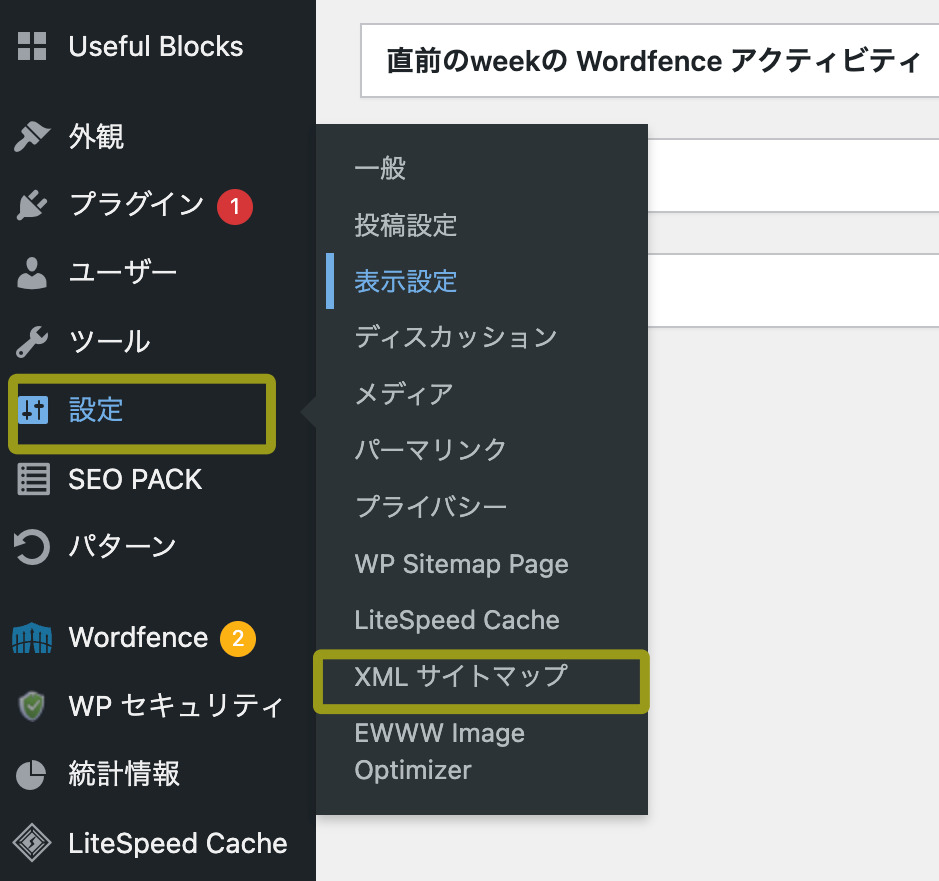
Task: Open the ディスカッション settings page
Action: click(x=455, y=337)
